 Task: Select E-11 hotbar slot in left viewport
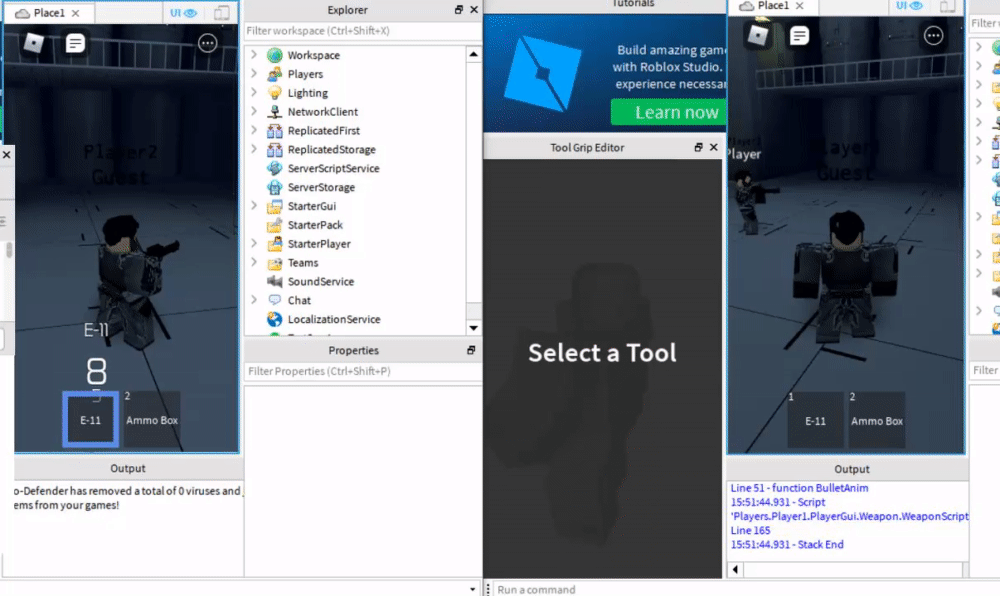pyautogui.click(x=91, y=419)
